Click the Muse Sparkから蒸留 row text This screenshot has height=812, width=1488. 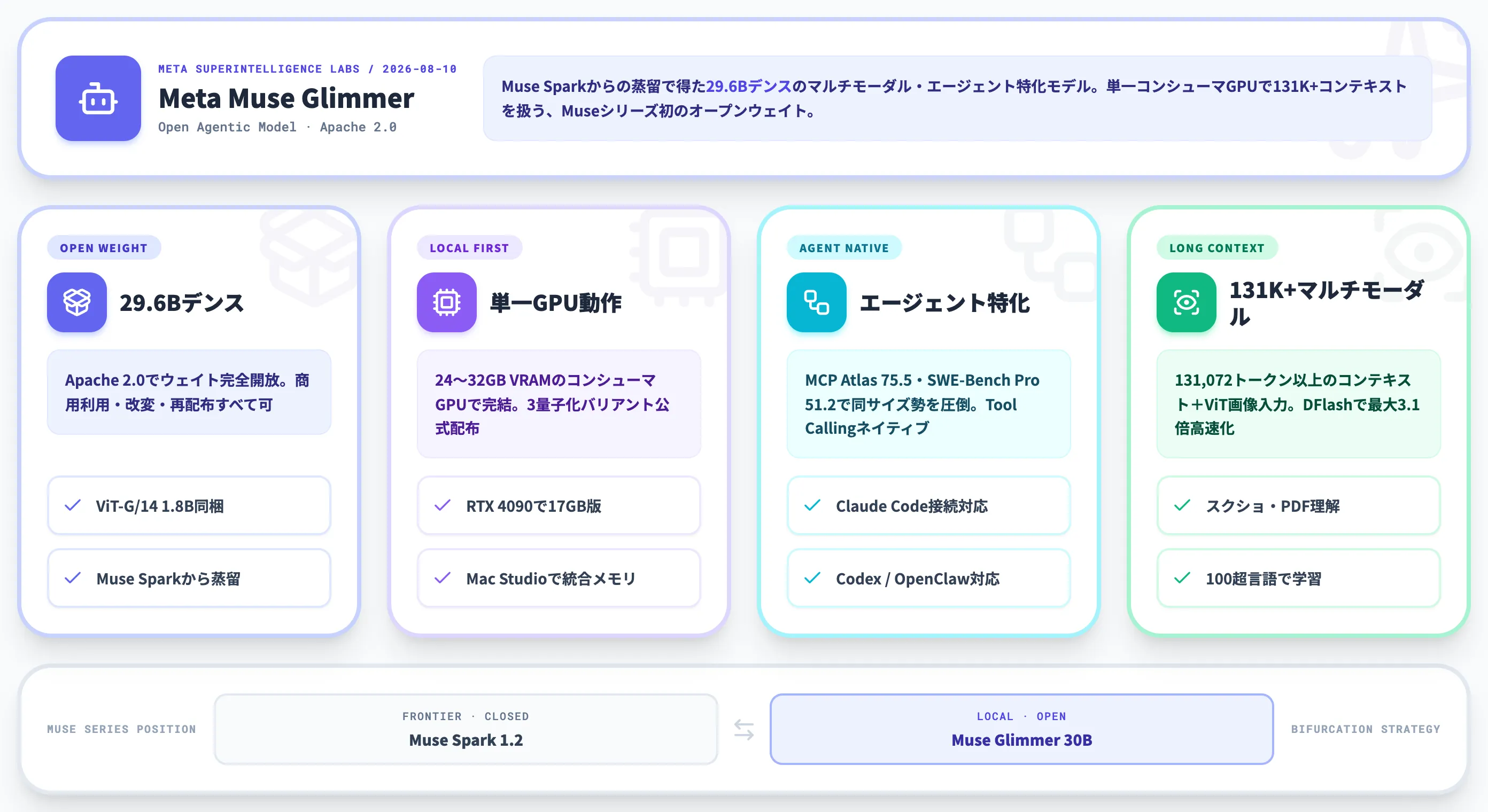click(x=169, y=579)
